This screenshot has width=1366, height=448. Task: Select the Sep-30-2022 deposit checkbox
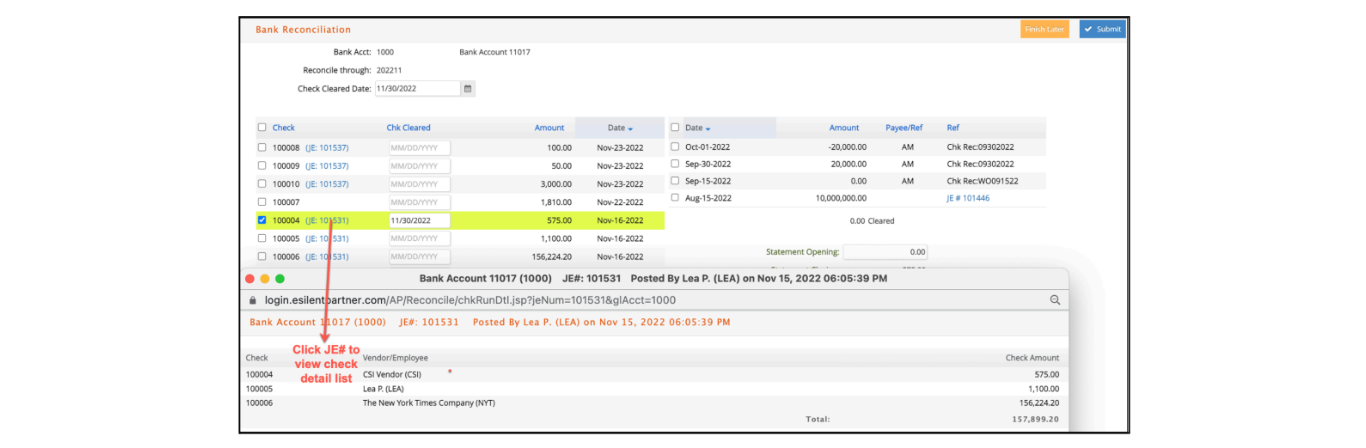coord(675,163)
